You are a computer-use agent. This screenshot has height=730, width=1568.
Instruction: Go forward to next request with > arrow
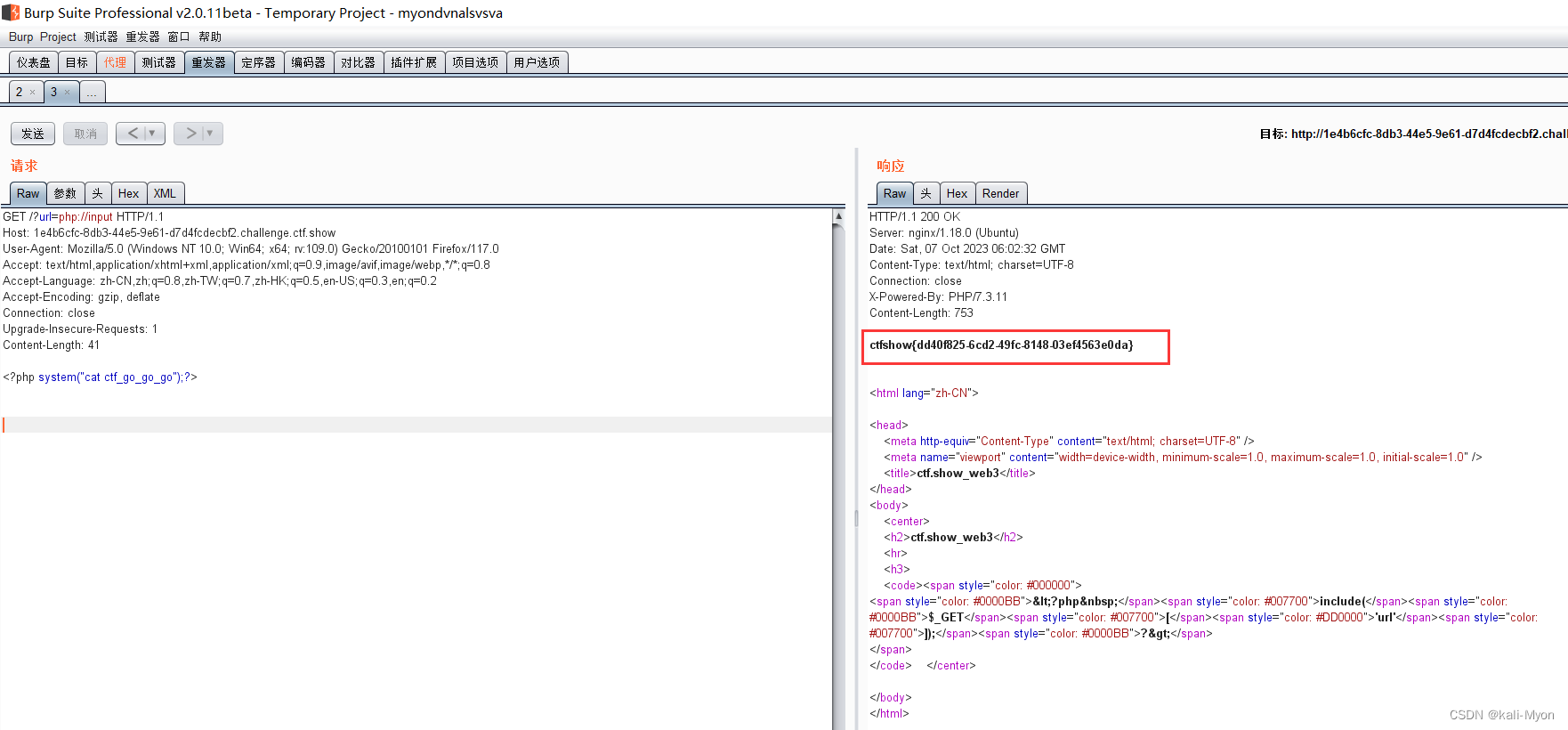coord(190,134)
